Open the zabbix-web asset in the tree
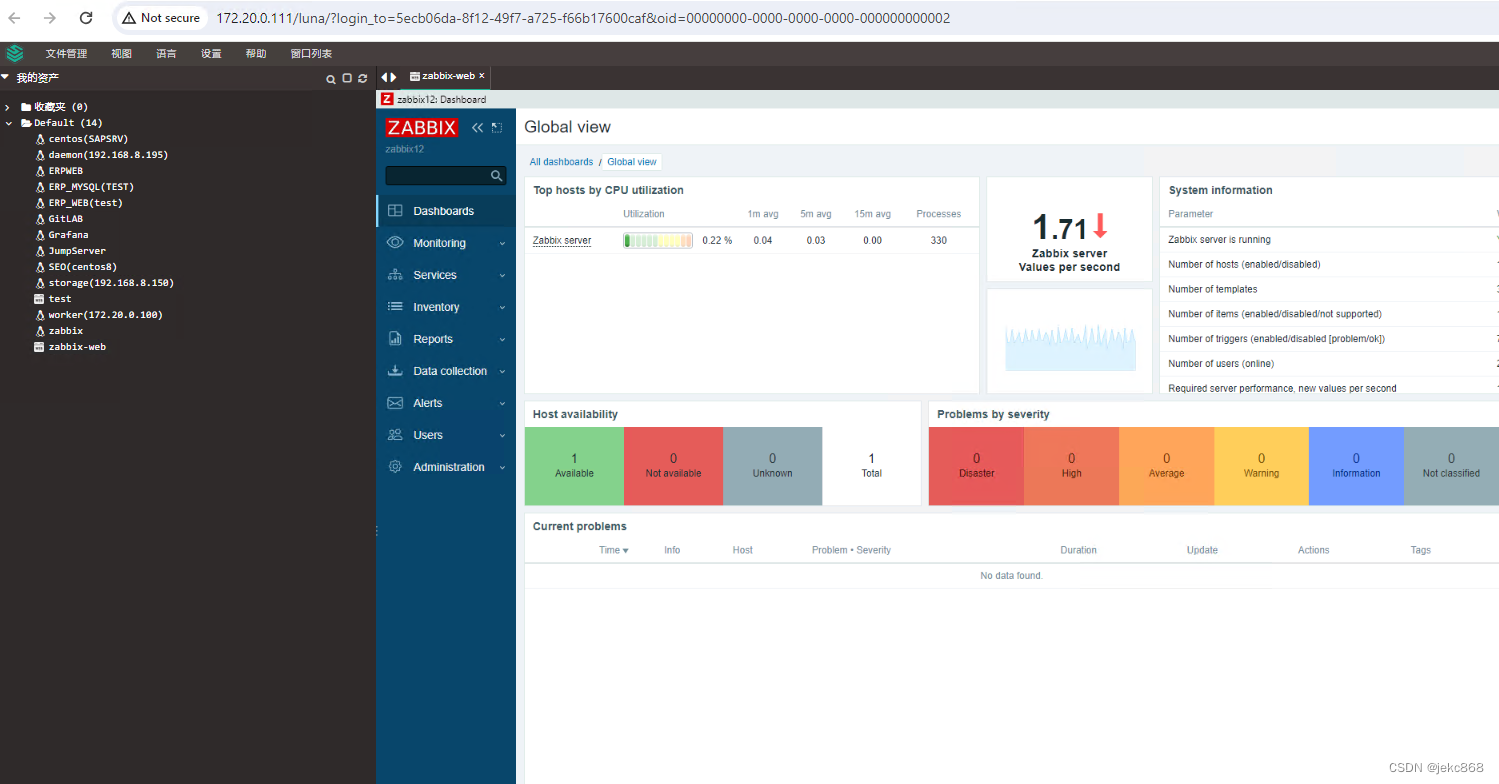 point(77,347)
